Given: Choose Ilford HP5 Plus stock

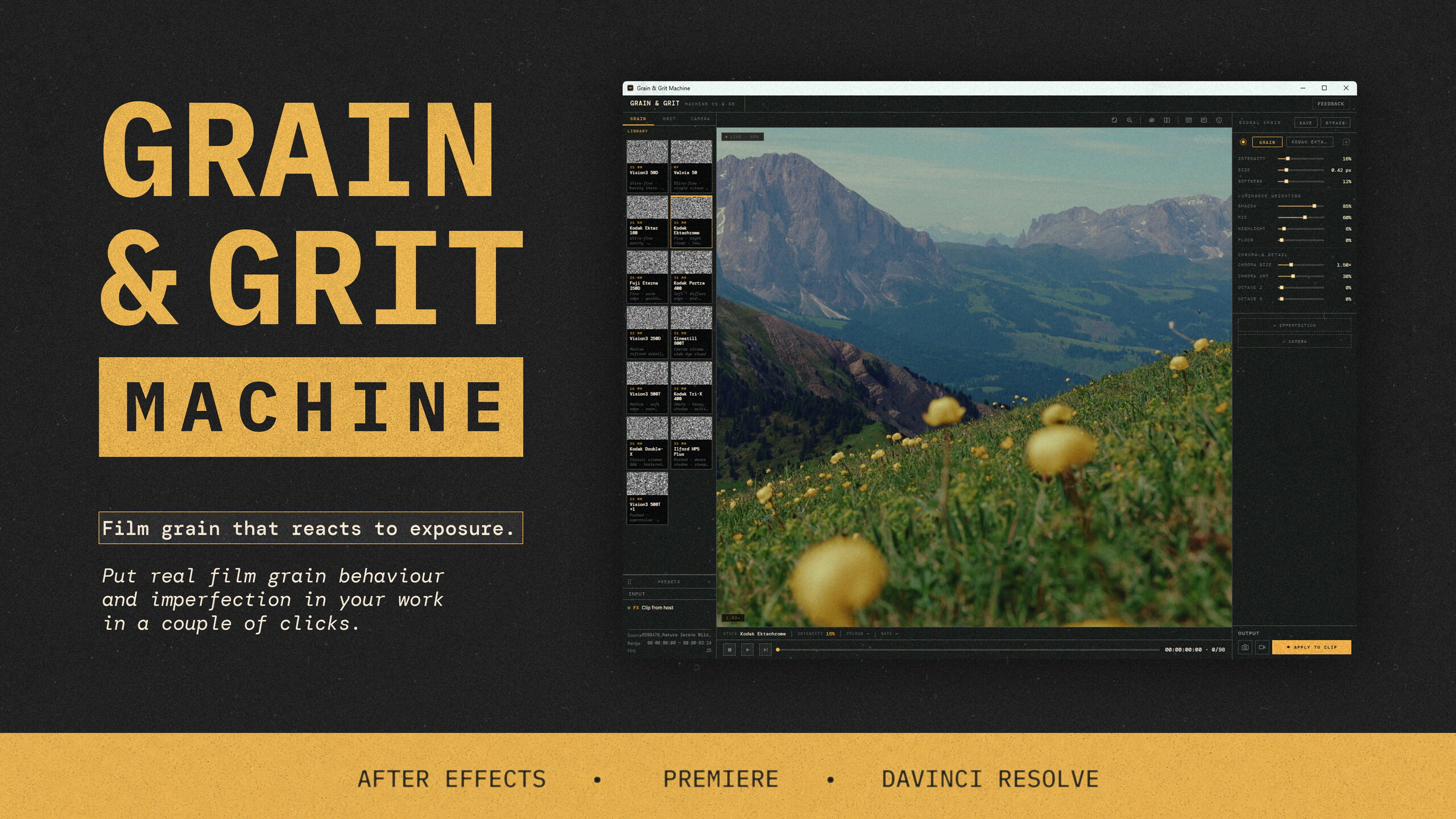Looking at the screenshot, I should point(691,443).
